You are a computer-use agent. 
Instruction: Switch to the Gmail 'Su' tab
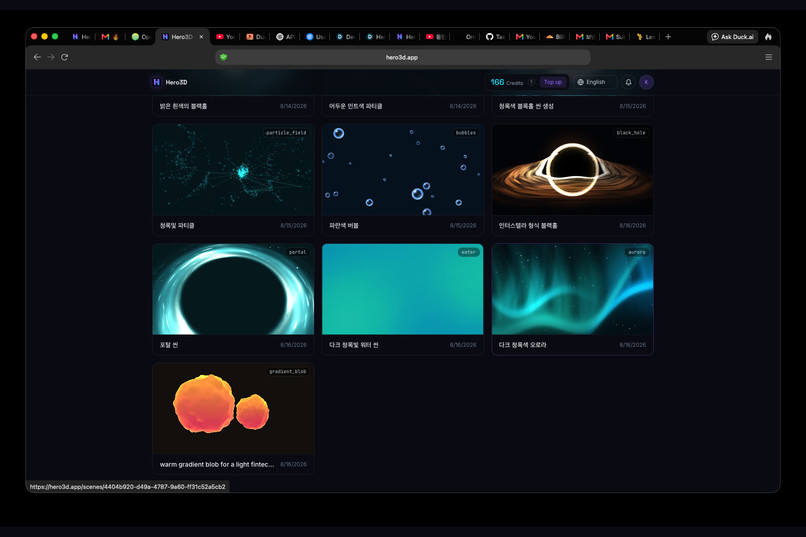click(x=615, y=36)
